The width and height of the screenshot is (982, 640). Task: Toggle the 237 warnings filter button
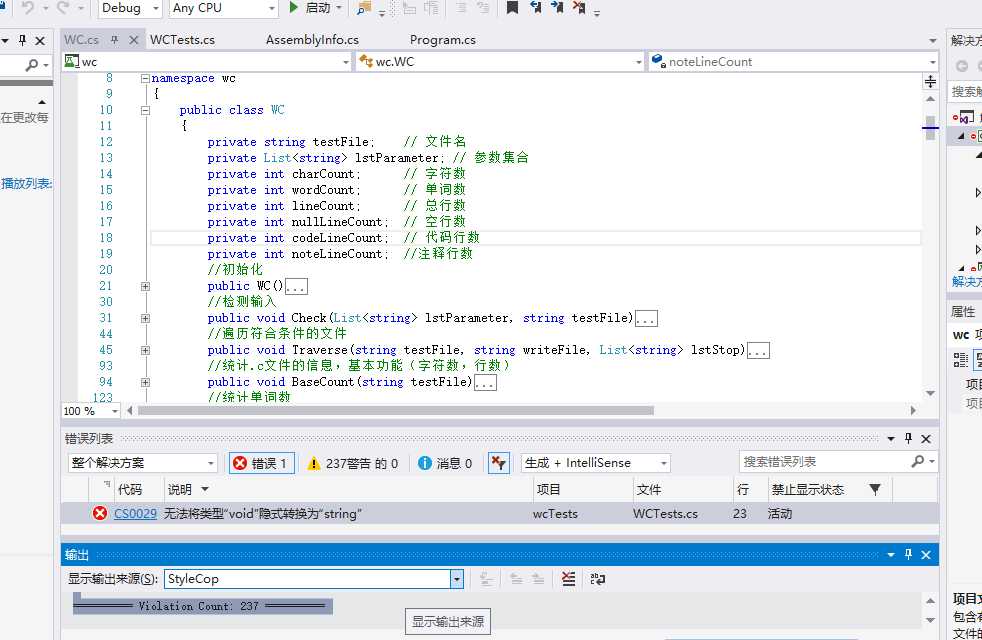pyautogui.click(x=352, y=463)
